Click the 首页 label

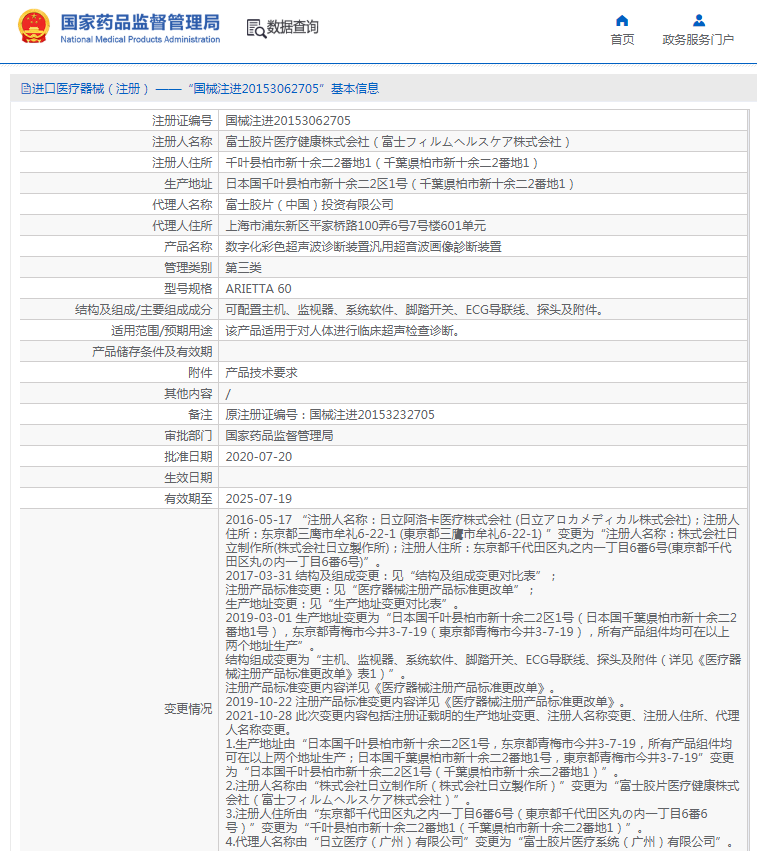click(x=622, y=40)
